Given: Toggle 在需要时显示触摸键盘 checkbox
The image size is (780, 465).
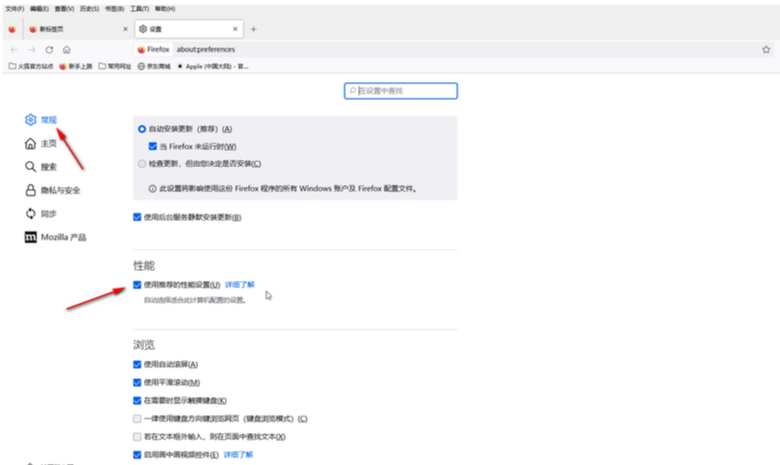Looking at the screenshot, I should click(x=137, y=401).
